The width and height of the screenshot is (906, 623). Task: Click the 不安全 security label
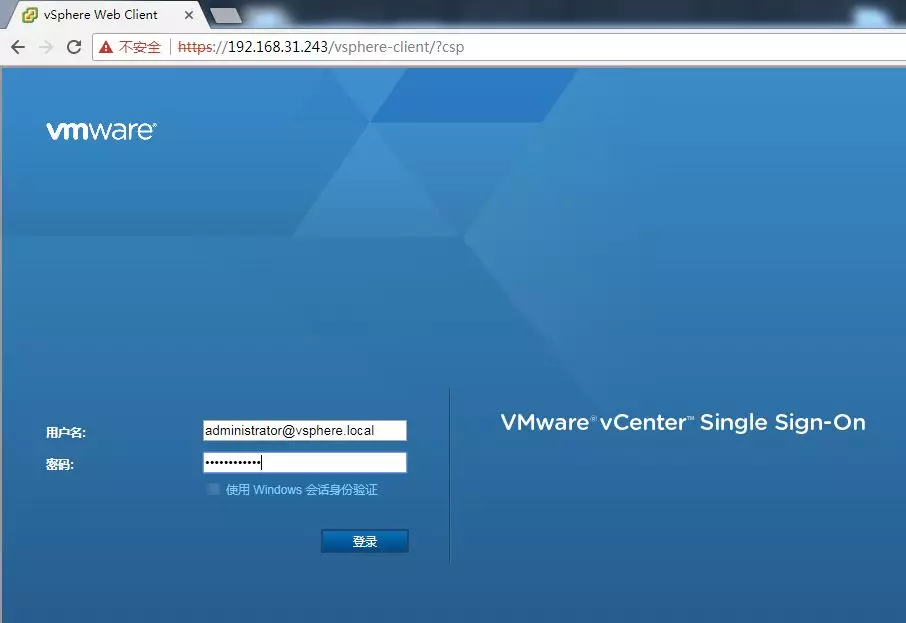pyautogui.click(x=139, y=47)
